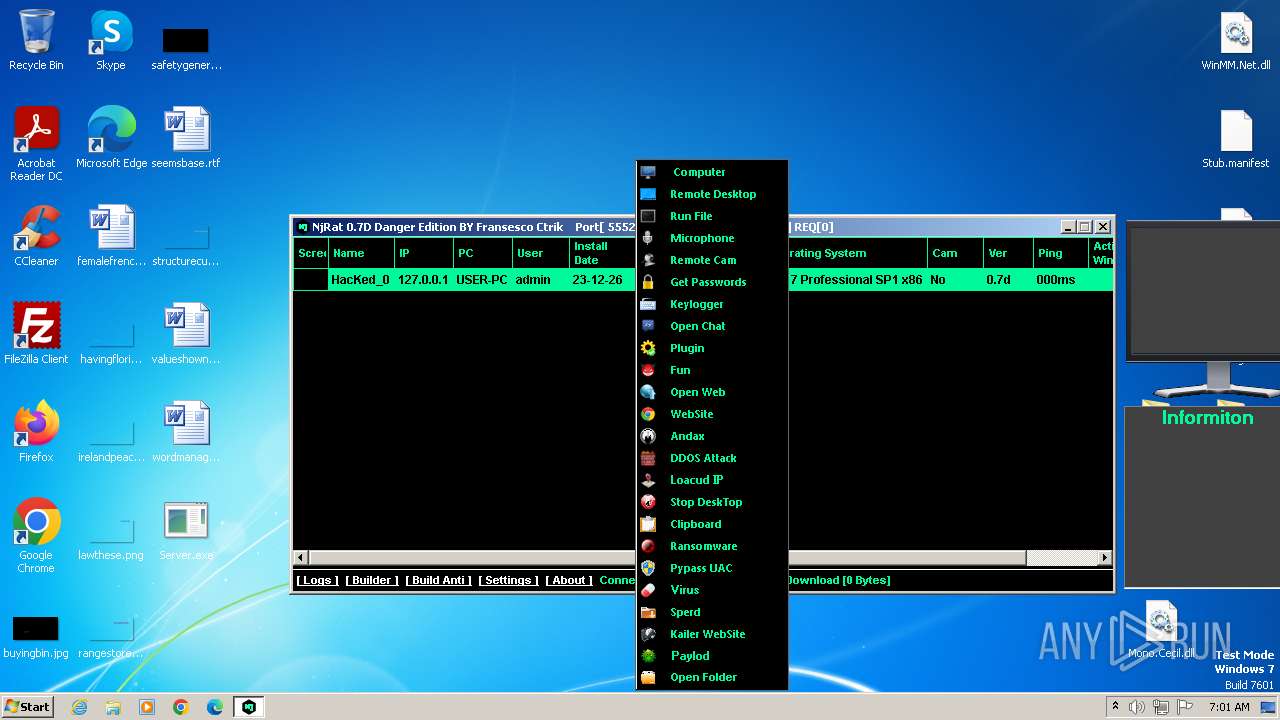The image size is (1280, 720).
Task: Select the Stop DeskTop menu entry
Action: click(712, 502)
